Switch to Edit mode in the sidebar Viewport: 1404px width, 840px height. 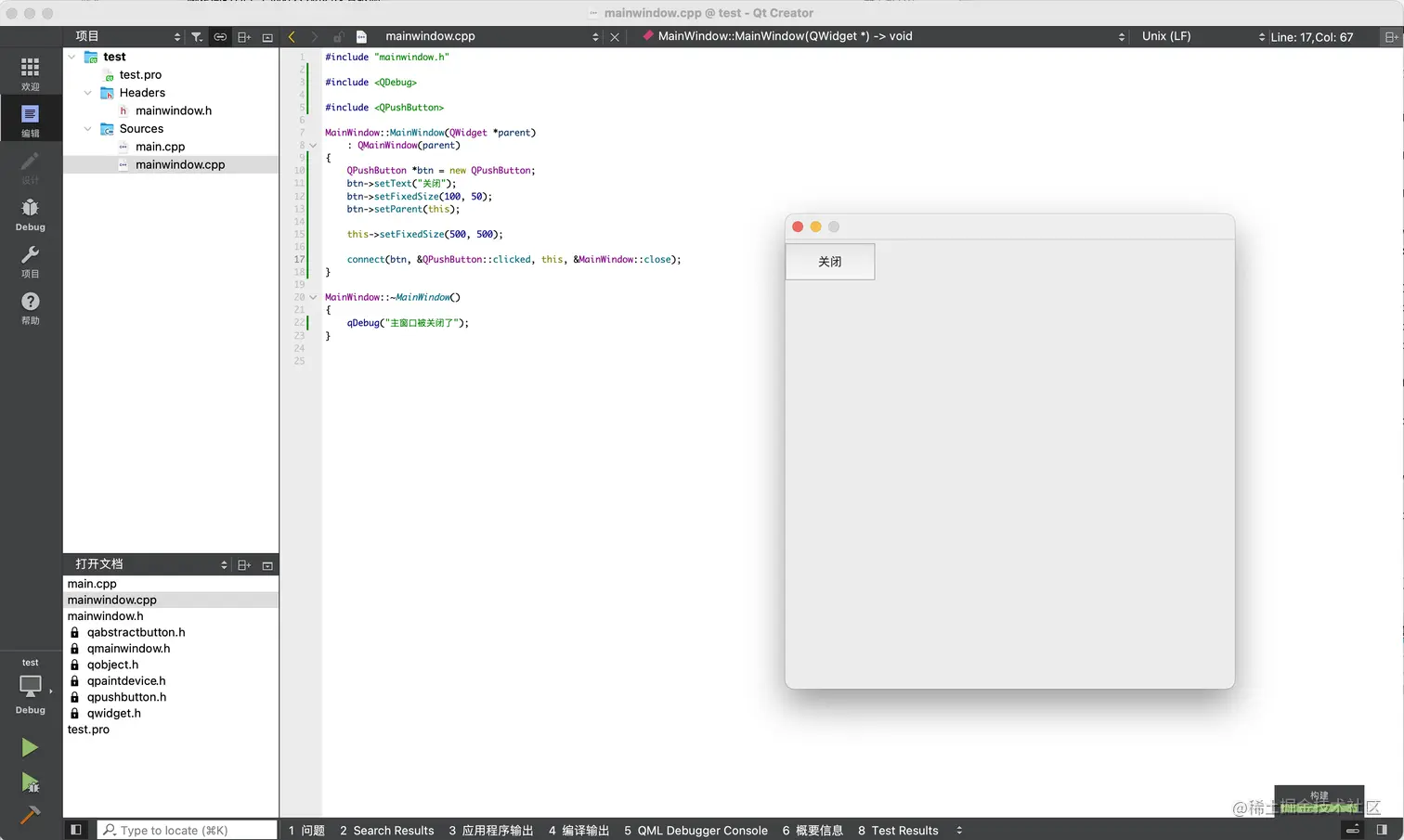[30, 120]
